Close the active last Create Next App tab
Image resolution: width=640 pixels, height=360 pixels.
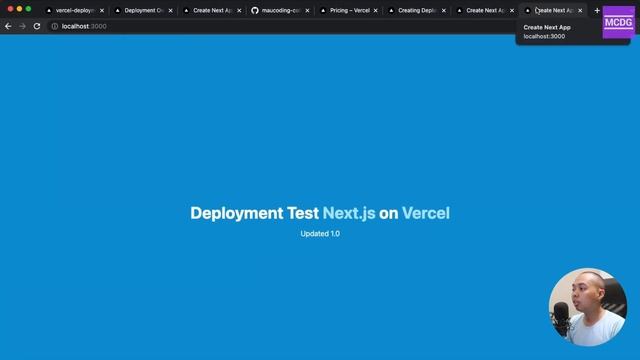click(x=580, y=11)
